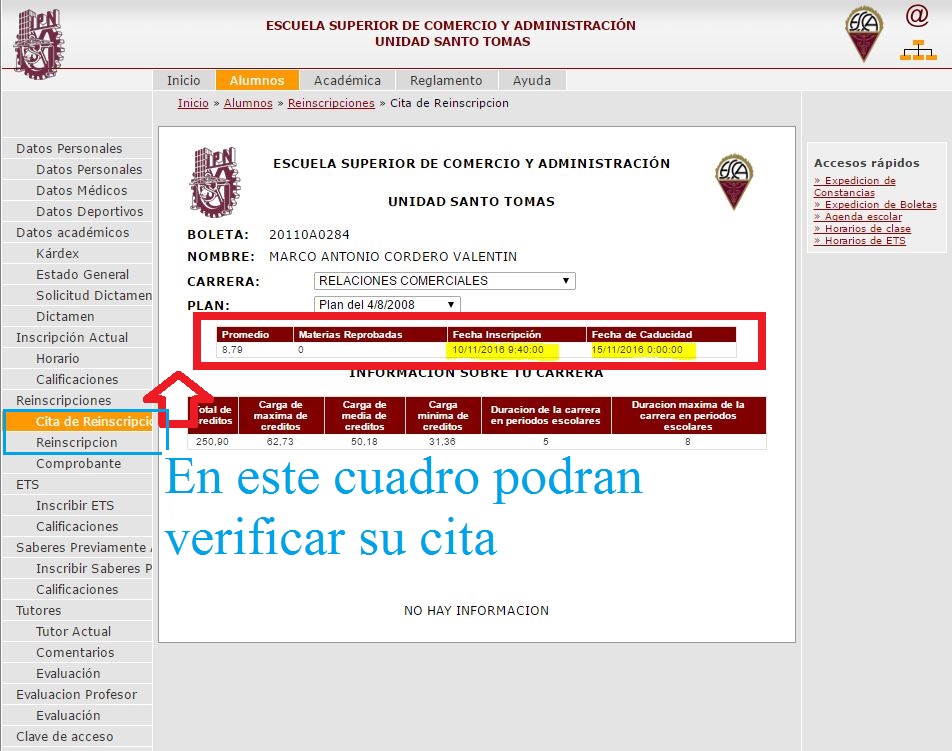Click the boleta number 2011OA0284
952x751 pixels.
pos(309,235)
